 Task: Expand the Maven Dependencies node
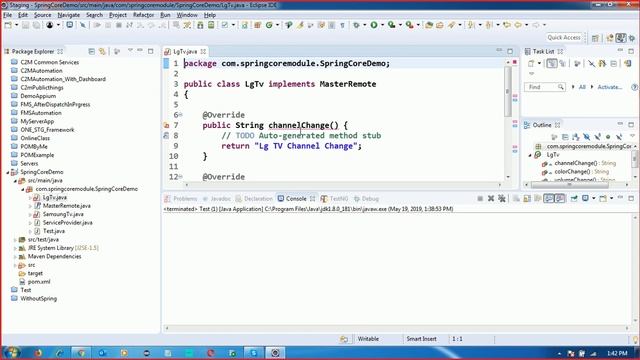(15, 257)
